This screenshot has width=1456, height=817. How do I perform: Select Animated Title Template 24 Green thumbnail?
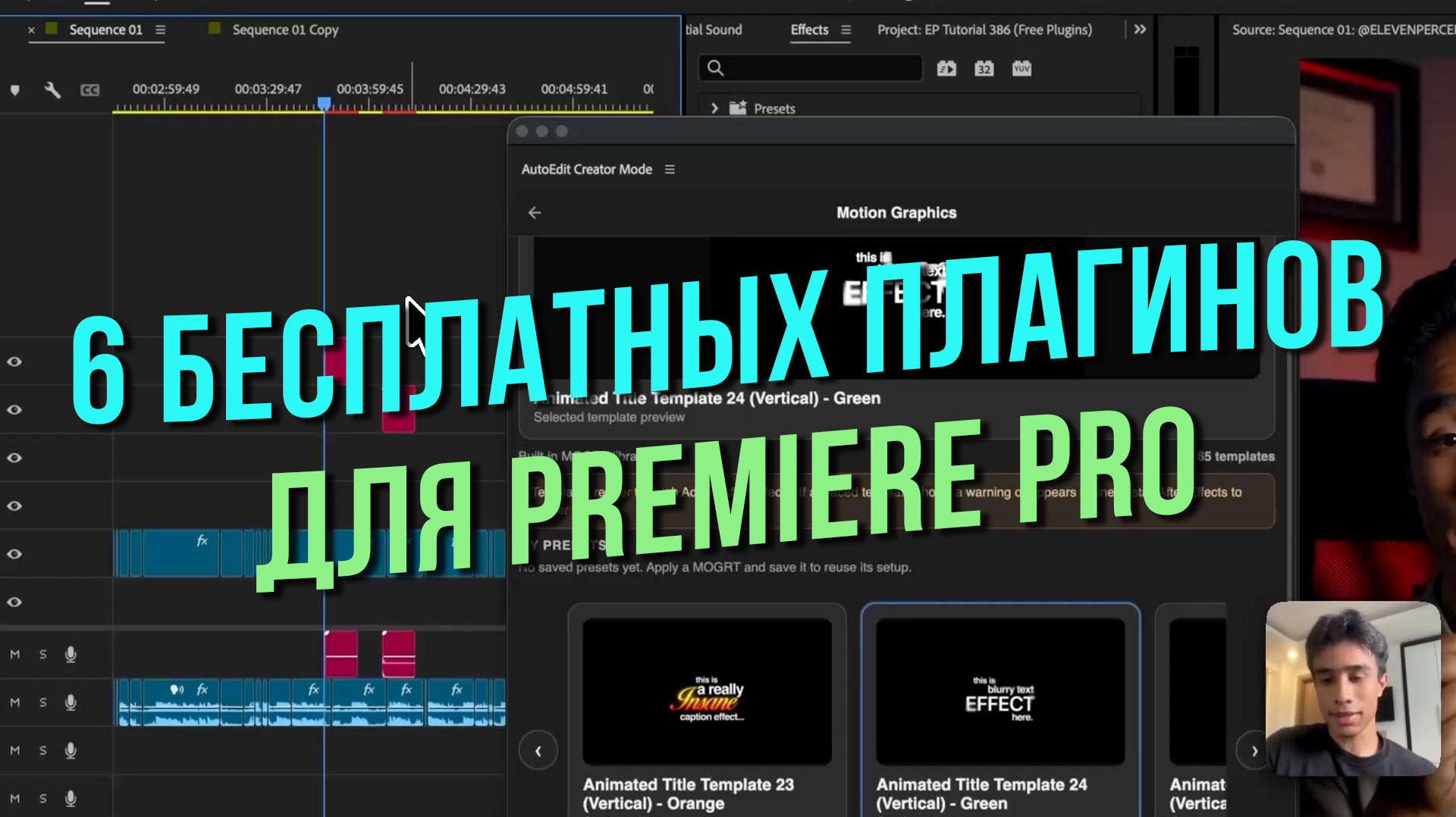pos(1000,691)
